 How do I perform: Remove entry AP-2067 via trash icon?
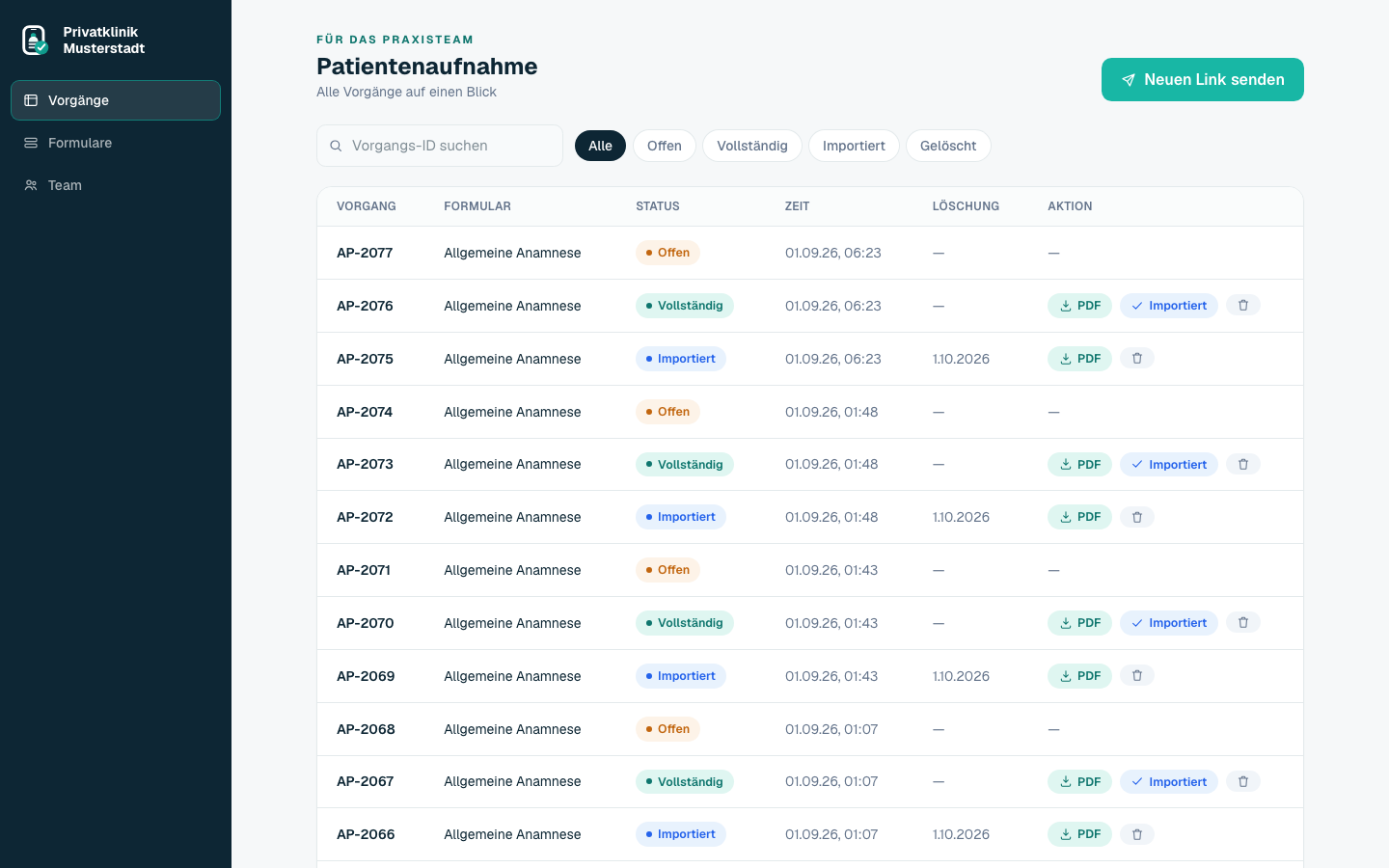[1243, 782]
